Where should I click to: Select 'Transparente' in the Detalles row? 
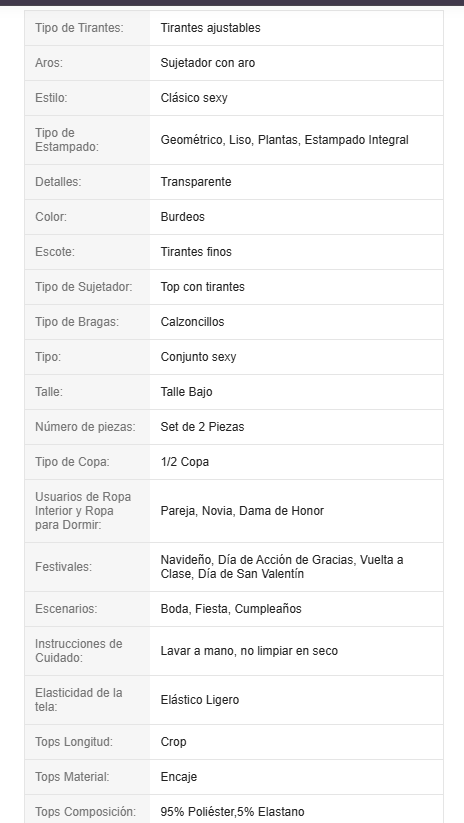click(x=196, y=182)
